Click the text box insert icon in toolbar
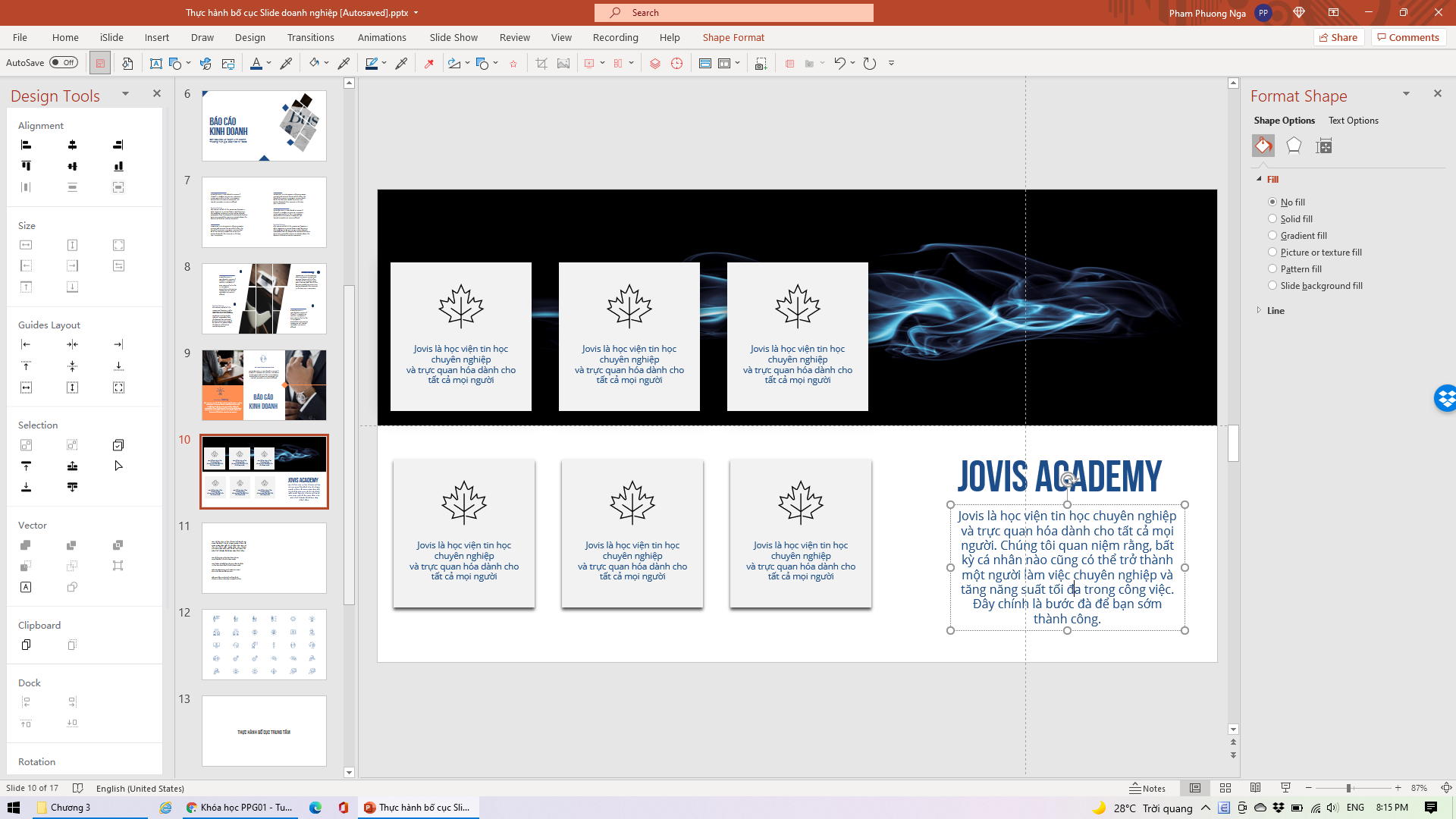 (155, 64)
